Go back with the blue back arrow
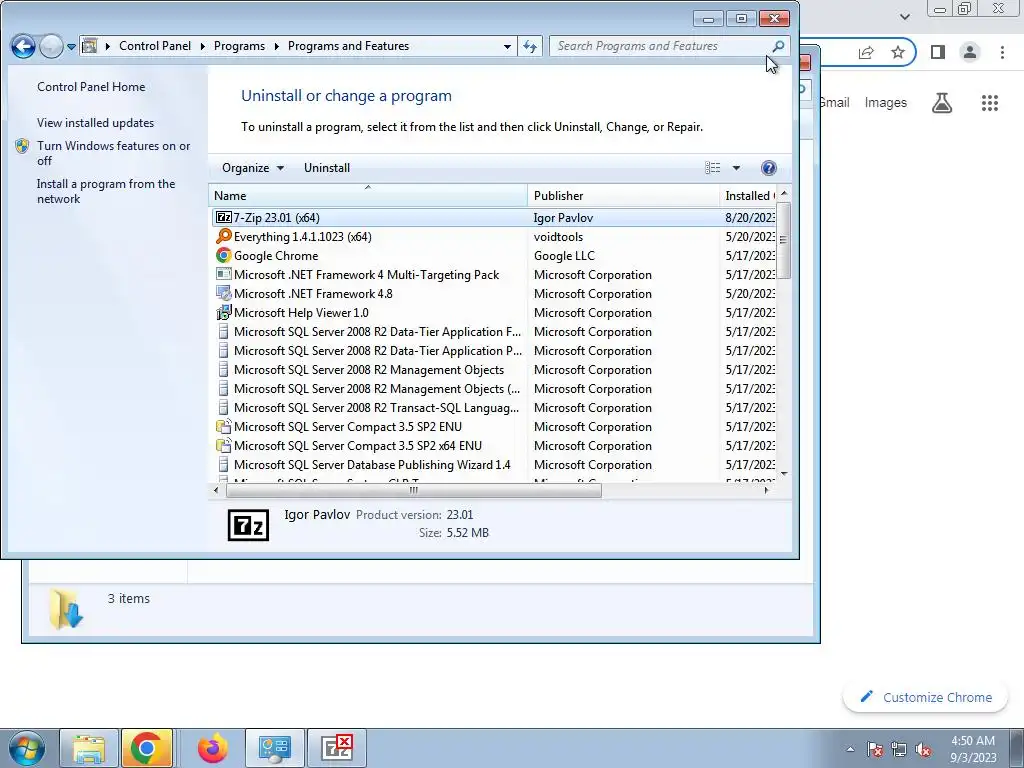Screen dimensions: 1024x768 click(x=23, y=46)
